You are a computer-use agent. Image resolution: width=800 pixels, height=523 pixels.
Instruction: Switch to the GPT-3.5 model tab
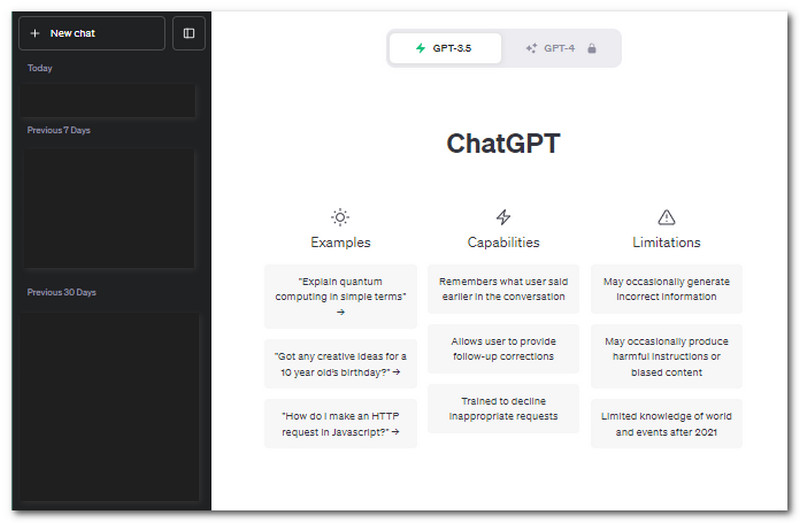[x=445, y=48]
